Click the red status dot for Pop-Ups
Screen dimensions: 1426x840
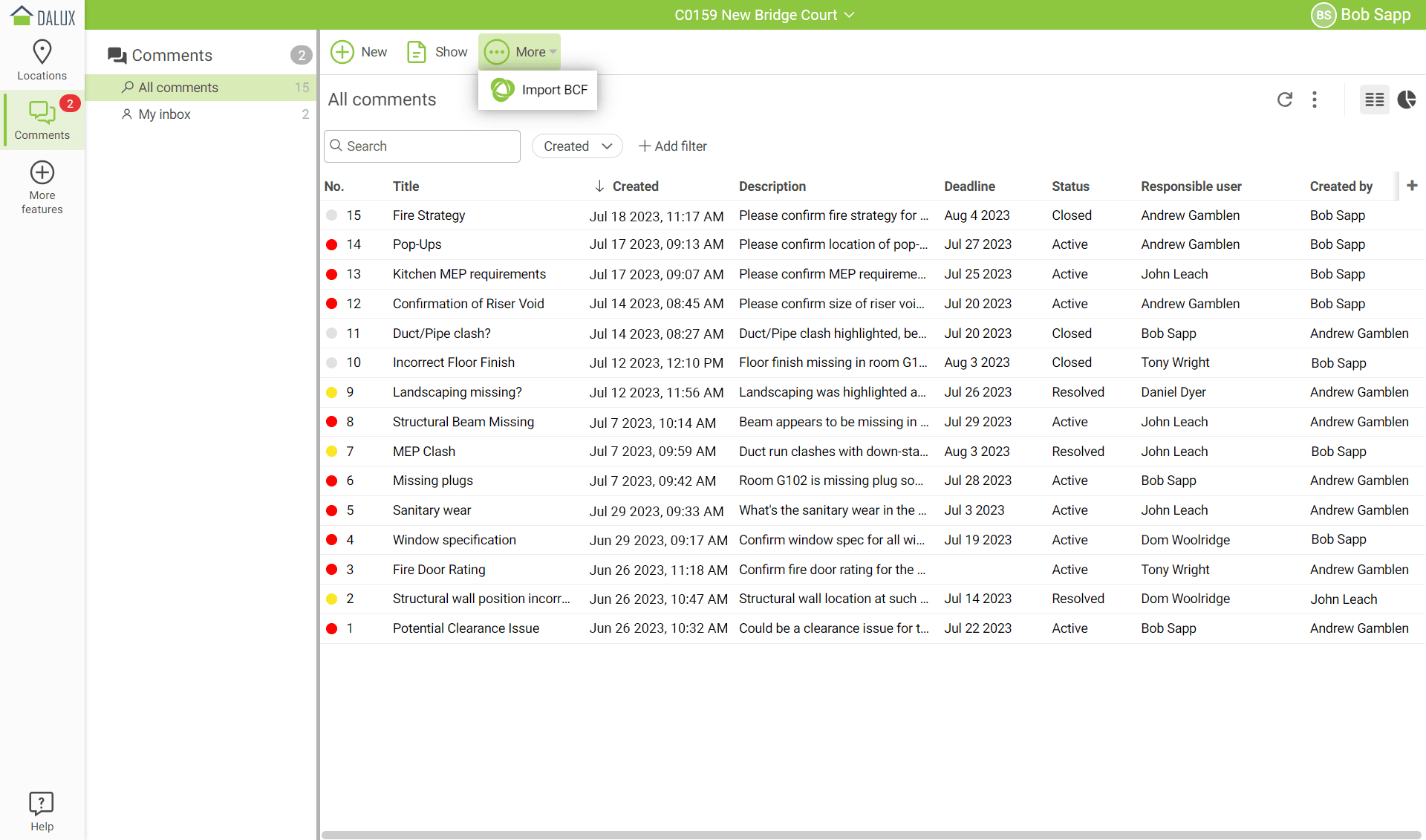pos(331,244)
